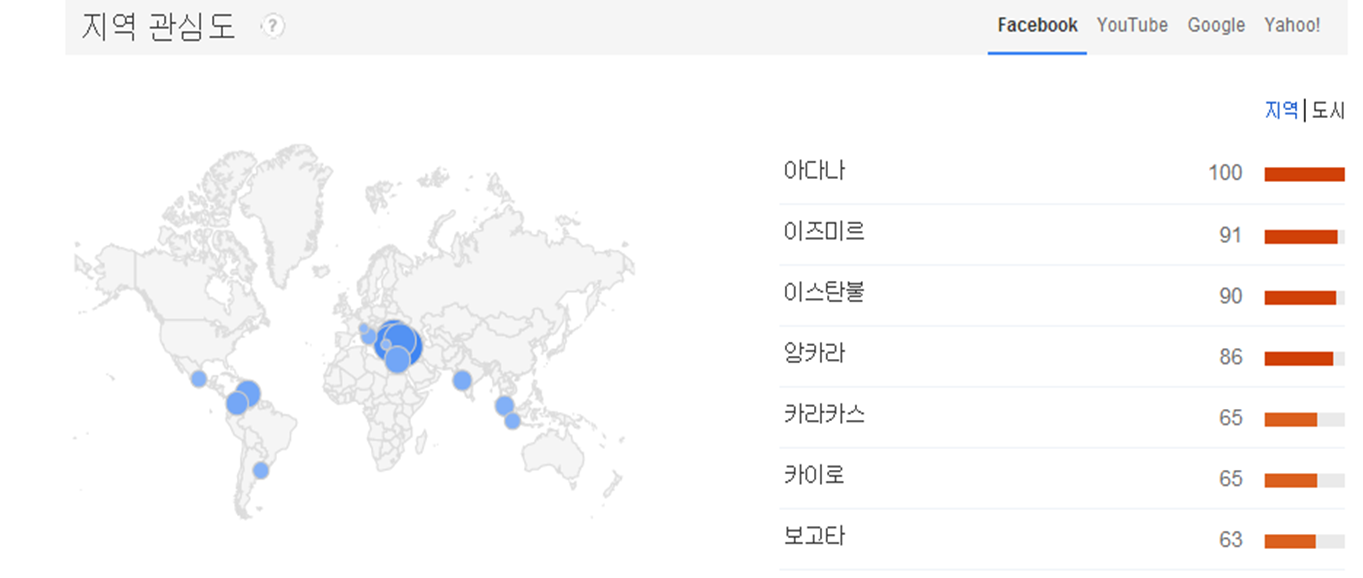The height and width of the screenshot is (578, 1363).
Task: Click the 카라카스 list entry
Action: tap(824, 416)
